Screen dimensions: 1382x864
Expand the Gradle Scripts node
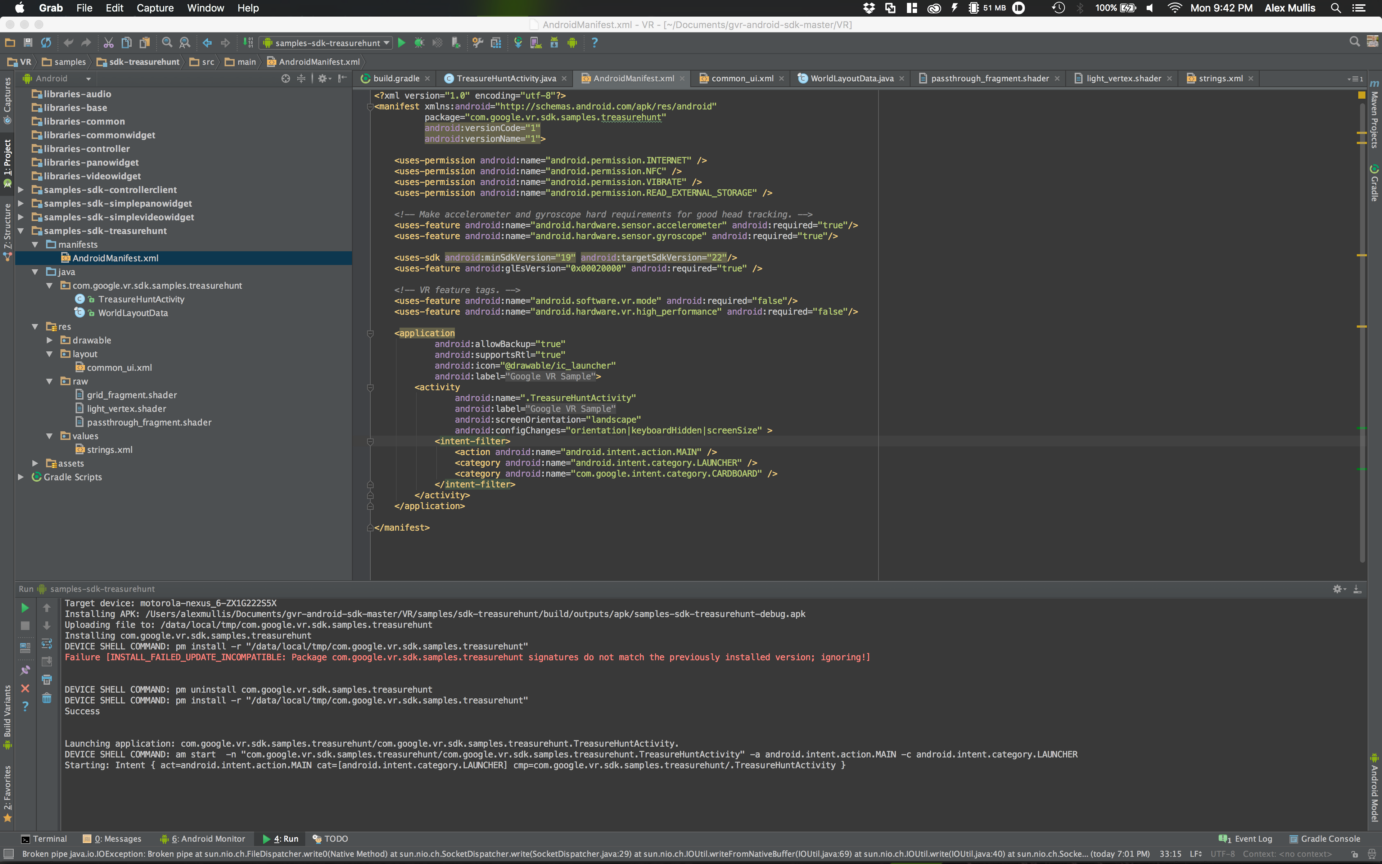coord(21,477)
